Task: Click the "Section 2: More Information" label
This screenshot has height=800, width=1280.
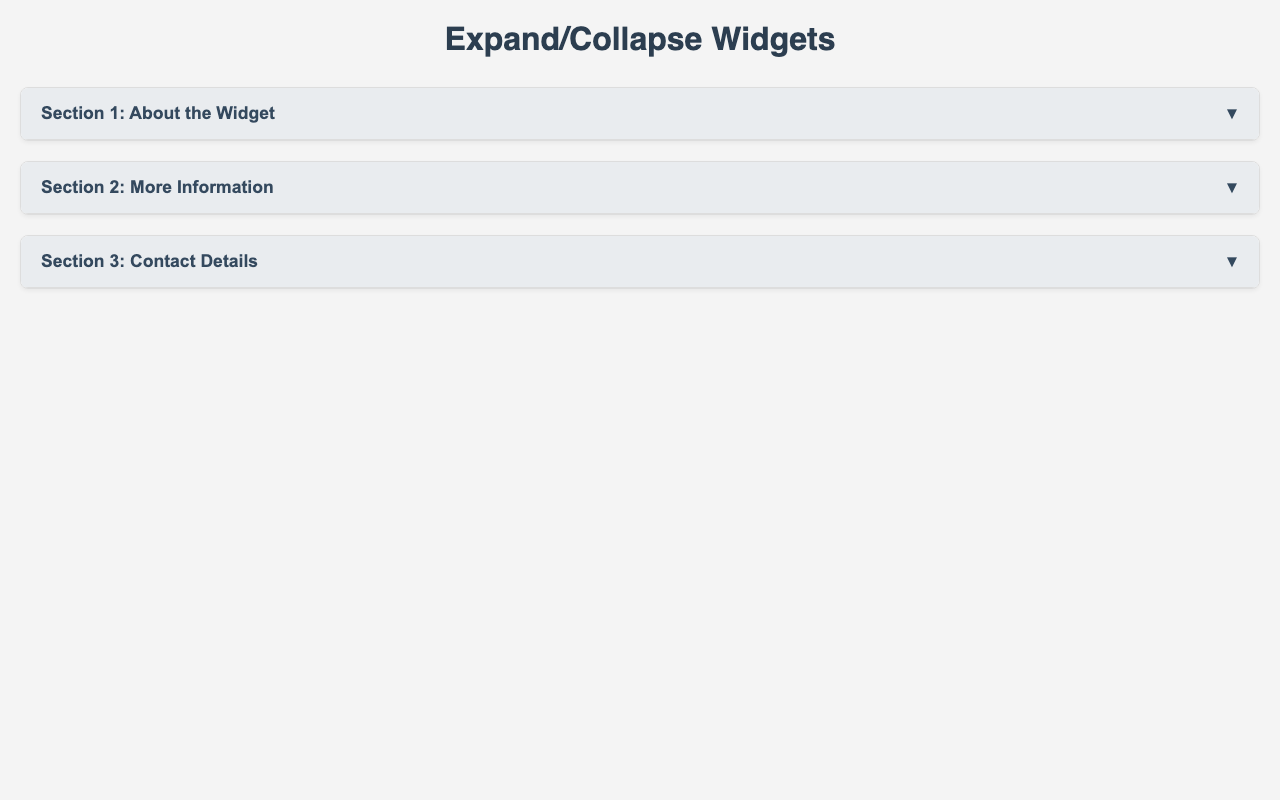Action: 157,188
